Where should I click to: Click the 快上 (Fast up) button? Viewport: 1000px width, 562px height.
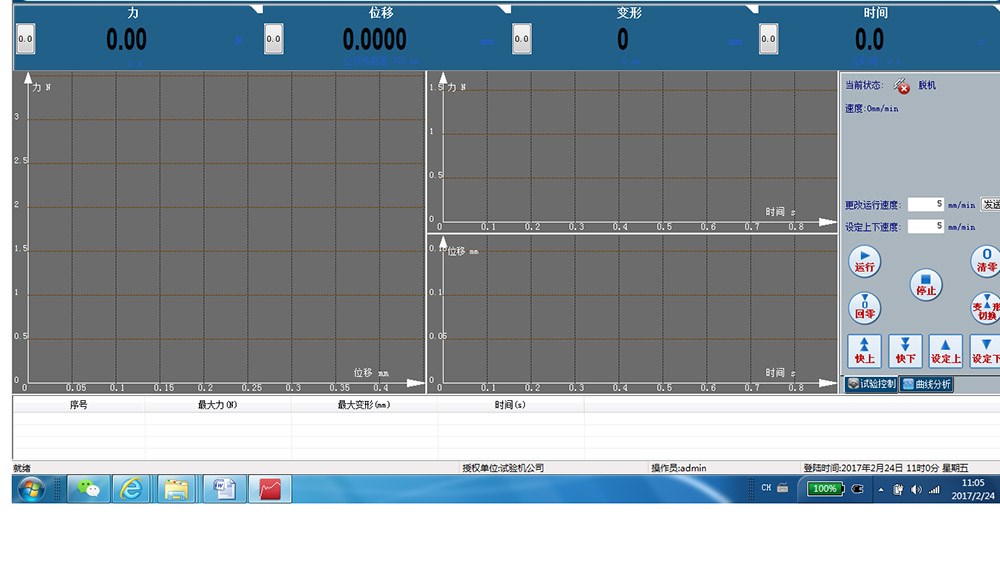pyautogui.click(x=864, y=351)
